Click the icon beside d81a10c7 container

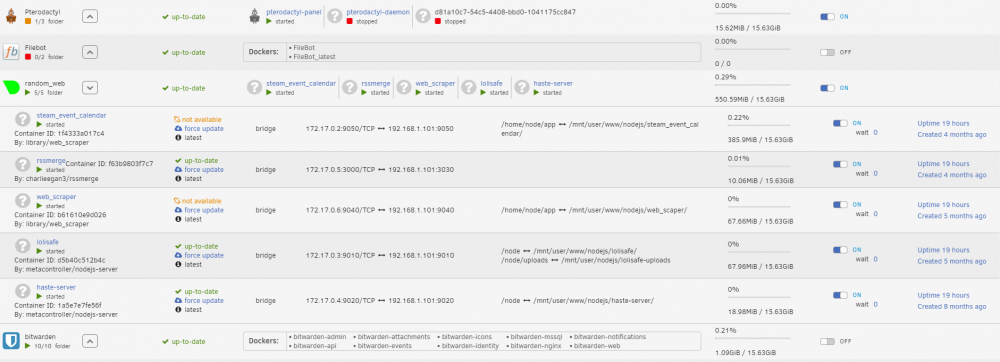click(x=423, y=17)
